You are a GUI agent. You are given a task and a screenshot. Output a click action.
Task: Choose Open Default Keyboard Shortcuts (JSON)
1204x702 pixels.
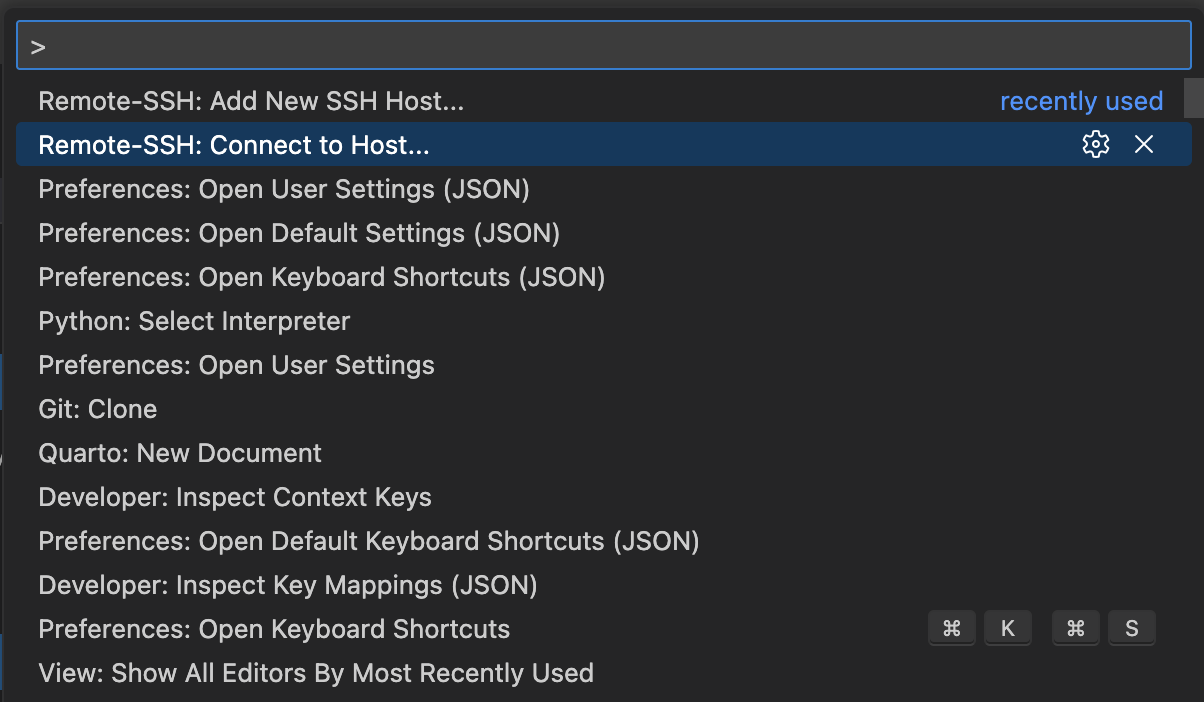(x=369, y=541)
